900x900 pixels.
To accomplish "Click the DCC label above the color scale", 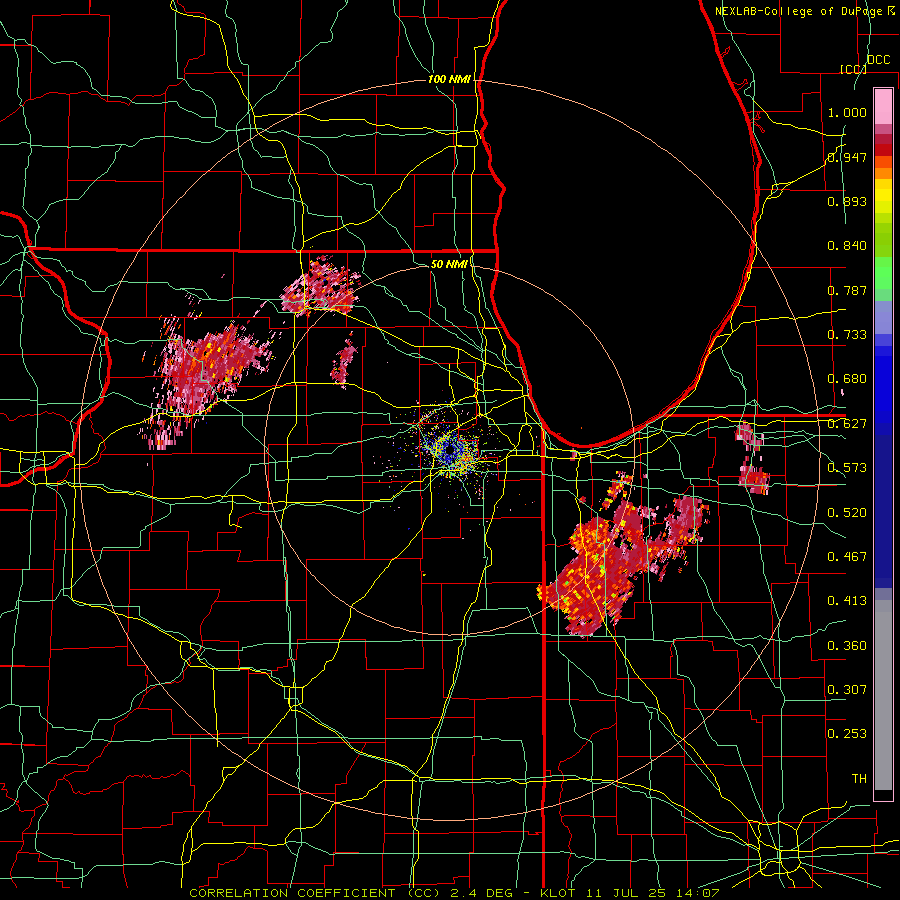I will pyautogui.click(x=878, y=60).
